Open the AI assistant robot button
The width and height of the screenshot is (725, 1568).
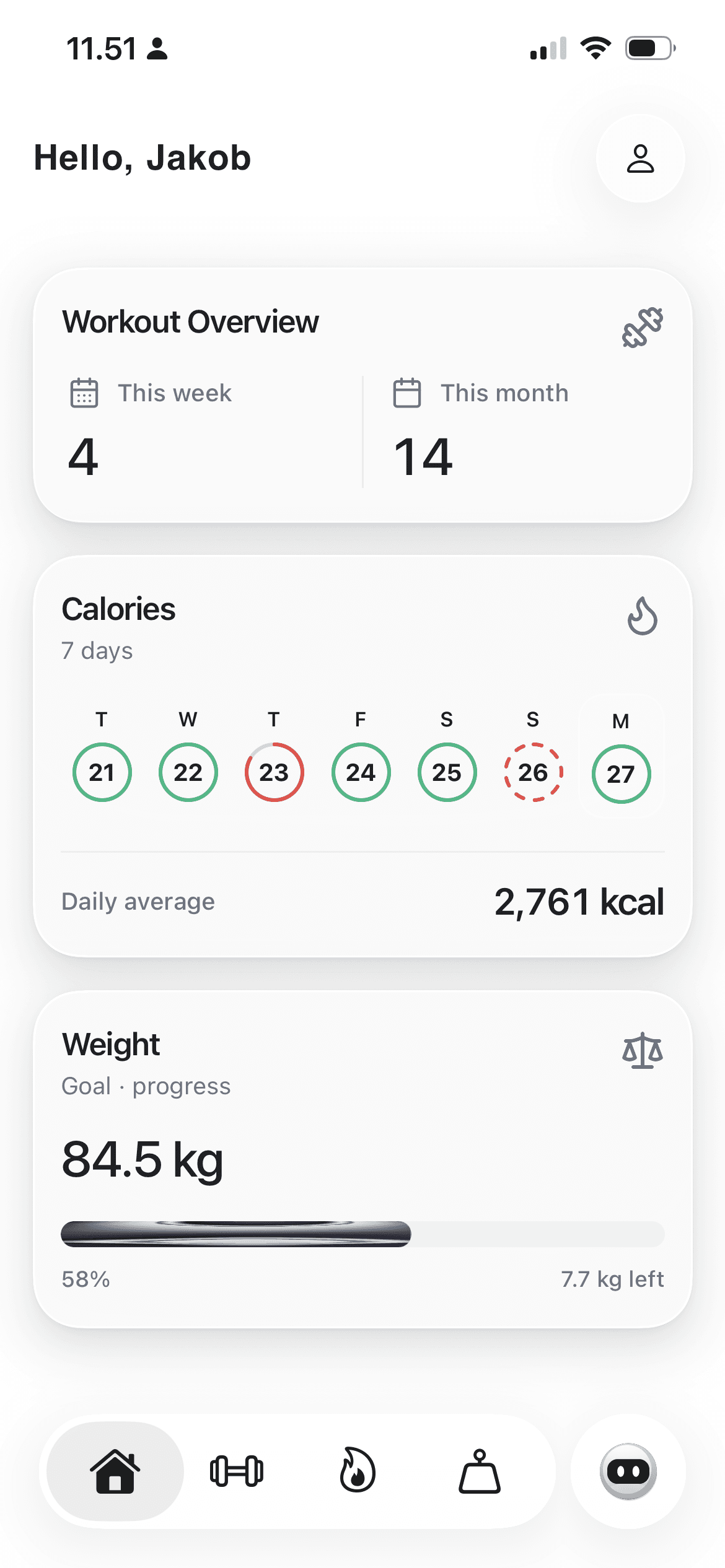(x=628, y=1471)
